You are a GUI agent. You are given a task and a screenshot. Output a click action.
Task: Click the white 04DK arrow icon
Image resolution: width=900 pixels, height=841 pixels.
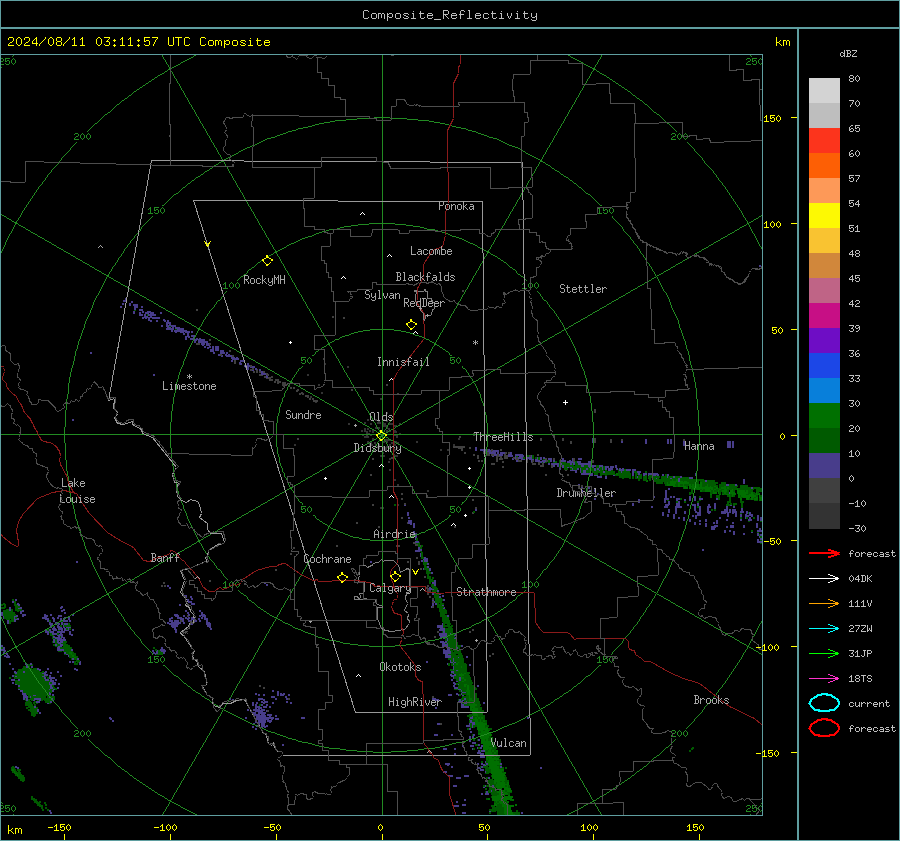coord(824,579)
